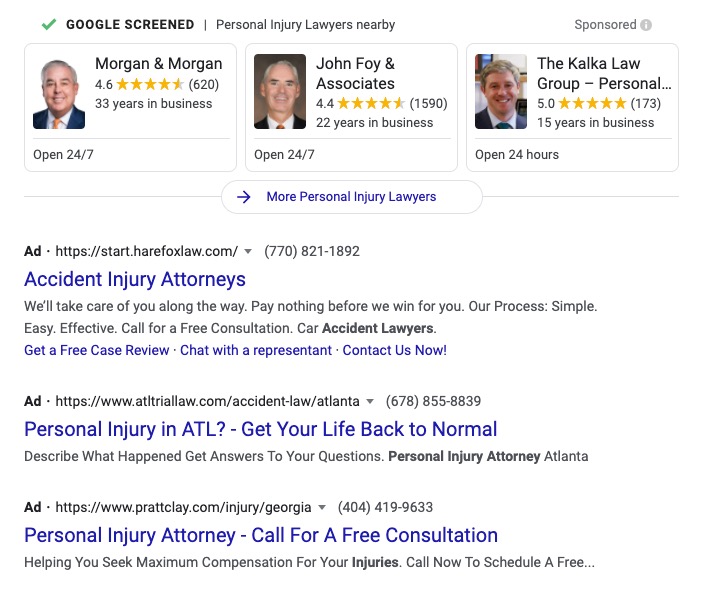This screenshot has height=593, width=705.
Task: Open Personal Injury Attorney Free Consultation ad
Action: tap(260, 535)
